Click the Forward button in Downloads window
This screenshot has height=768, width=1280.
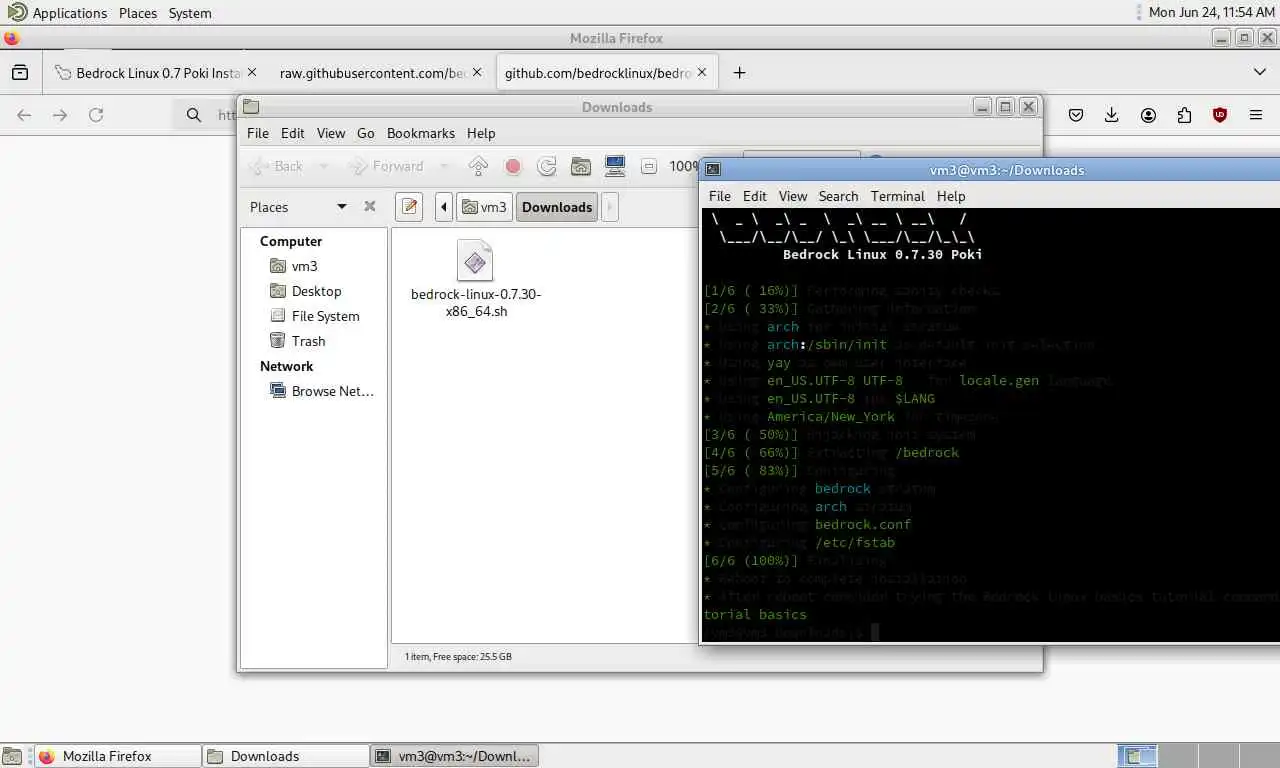click(386, 166)
